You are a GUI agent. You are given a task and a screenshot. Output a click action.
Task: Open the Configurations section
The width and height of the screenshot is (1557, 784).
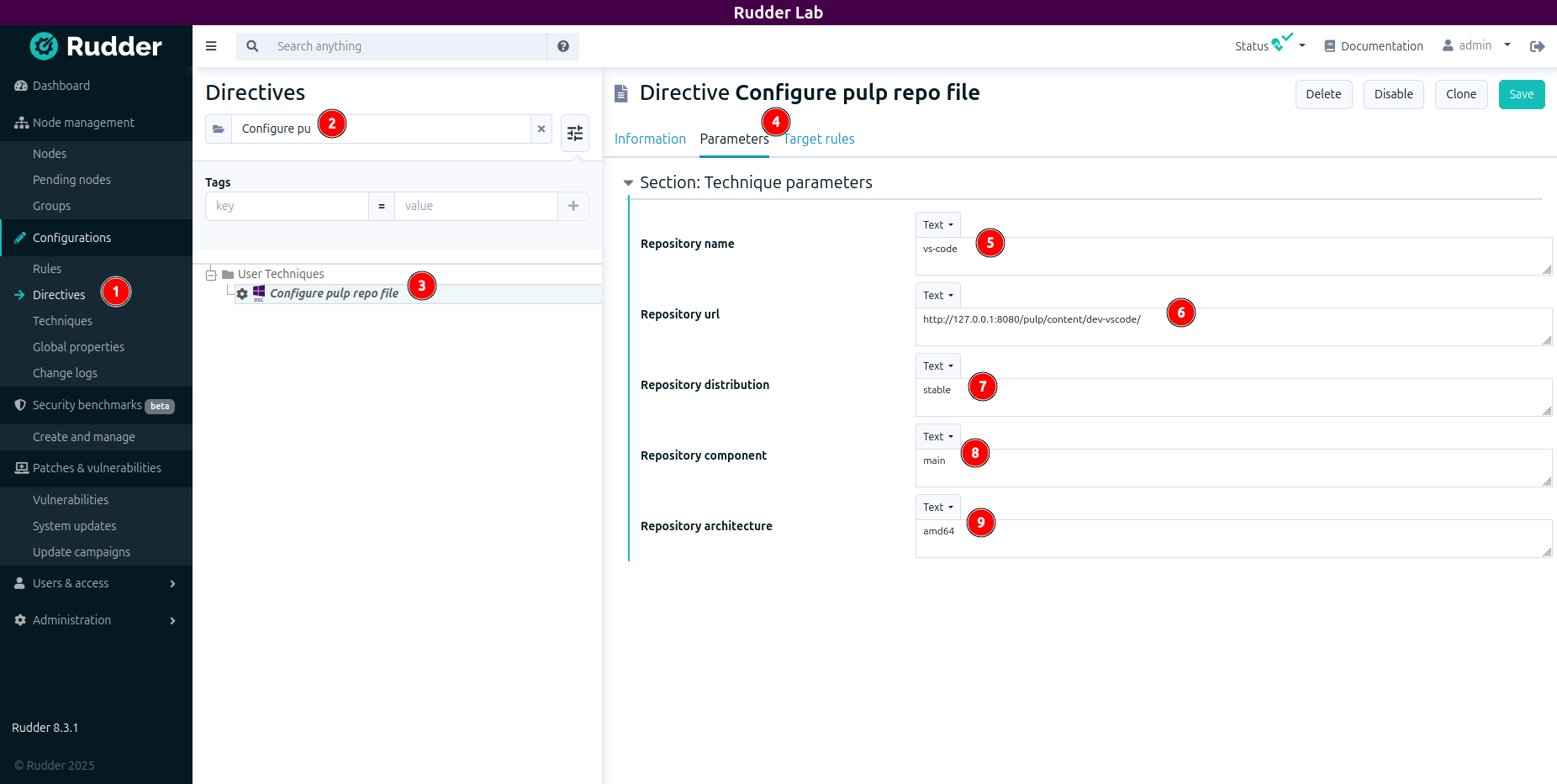[x=96, y=238]
